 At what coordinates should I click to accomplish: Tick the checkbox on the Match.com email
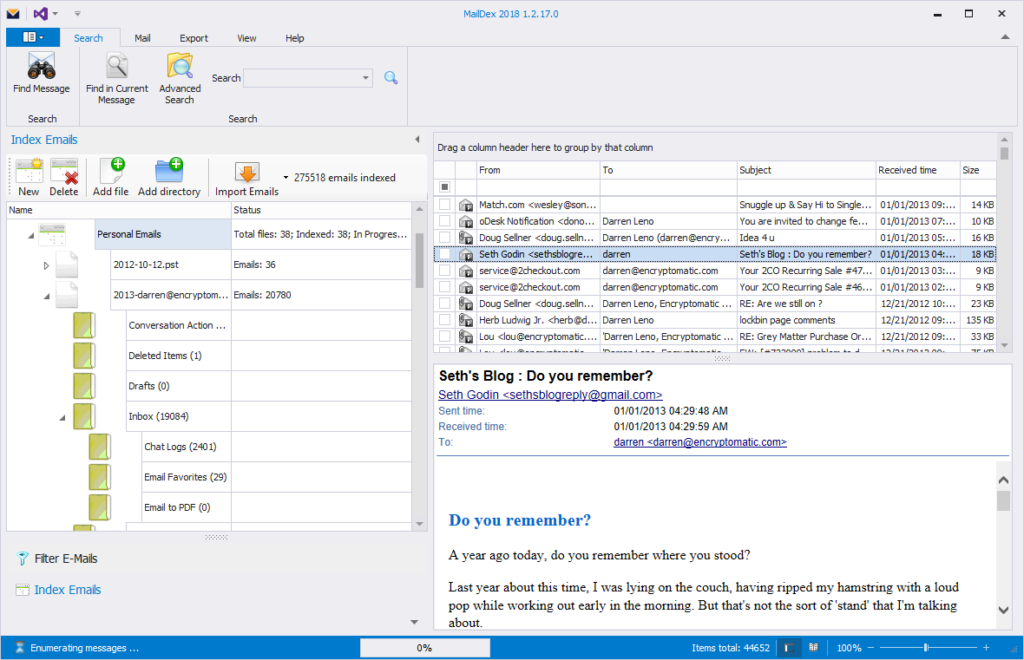click(x=444, y=204)
